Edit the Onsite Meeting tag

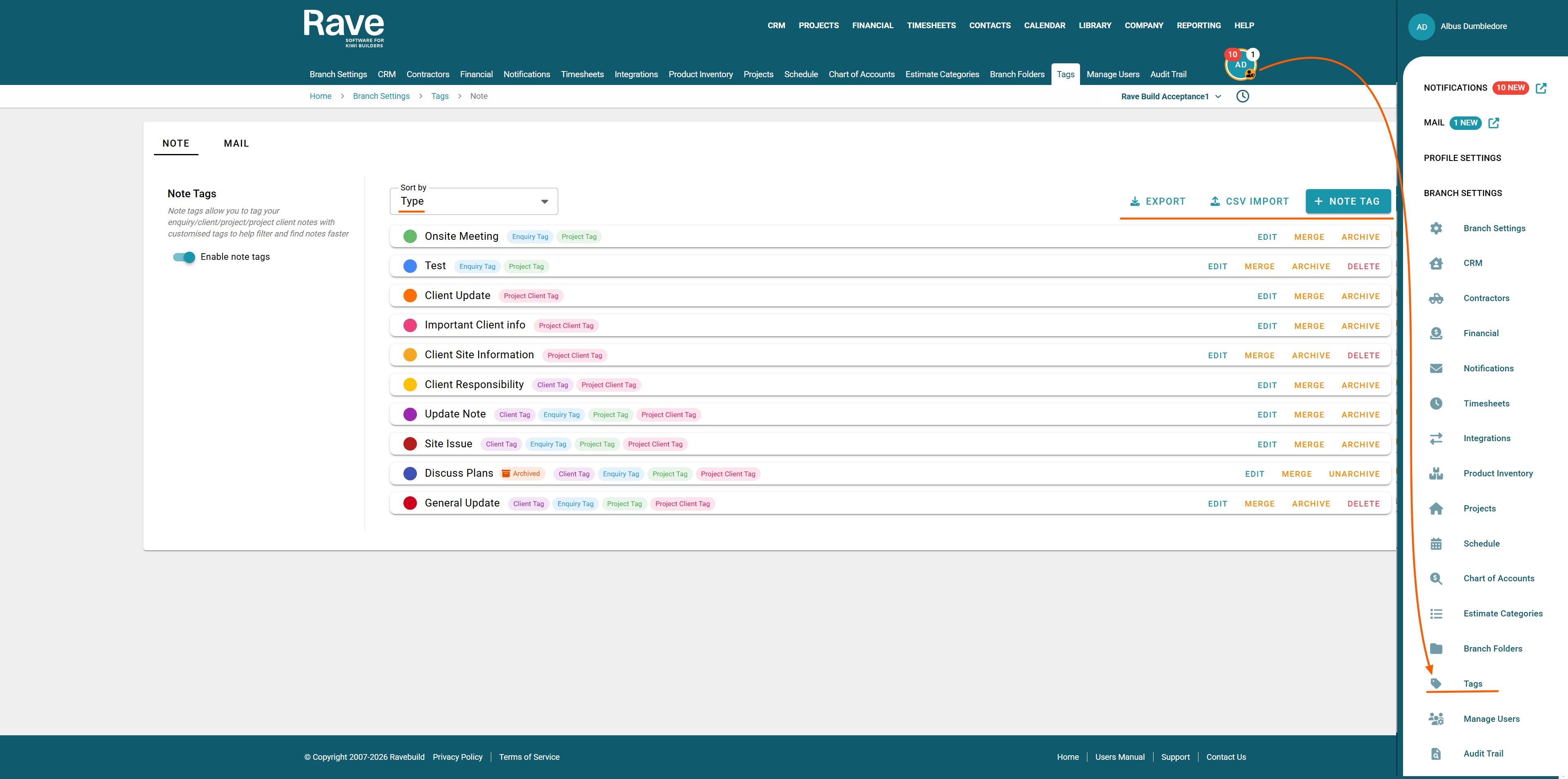[1267, 237]
